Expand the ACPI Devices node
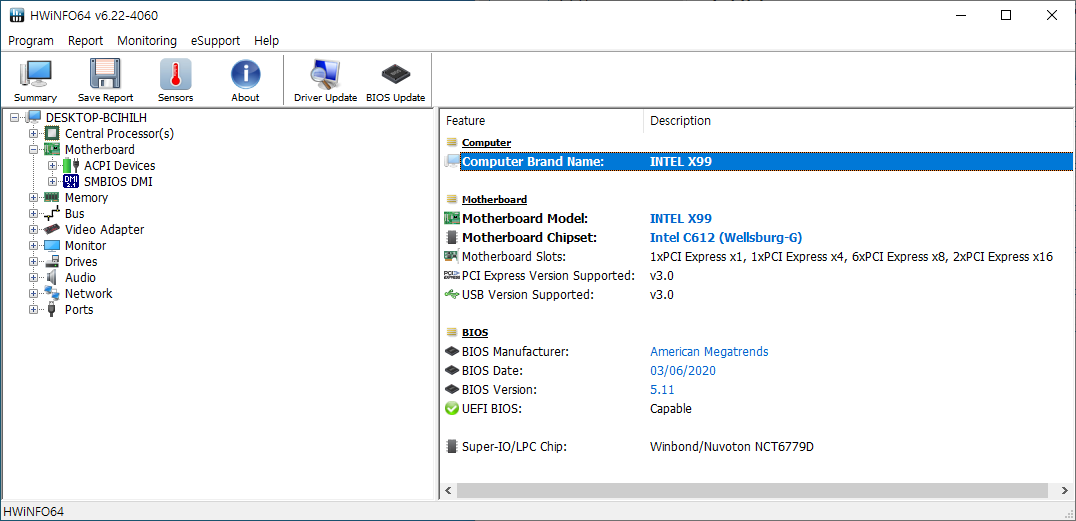 pyautogui.click(x=52, y=165)
